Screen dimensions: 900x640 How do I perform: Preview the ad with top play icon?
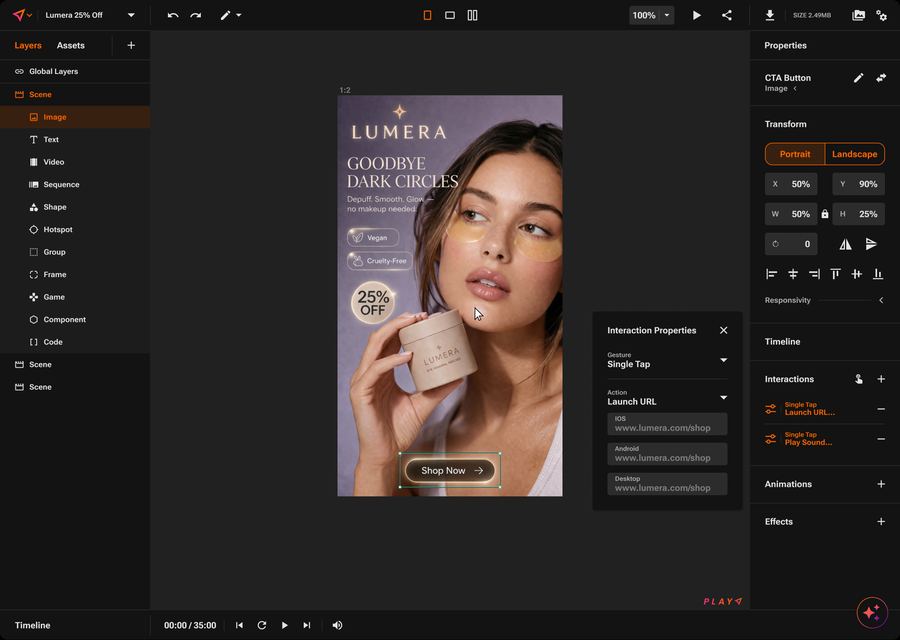696,15
